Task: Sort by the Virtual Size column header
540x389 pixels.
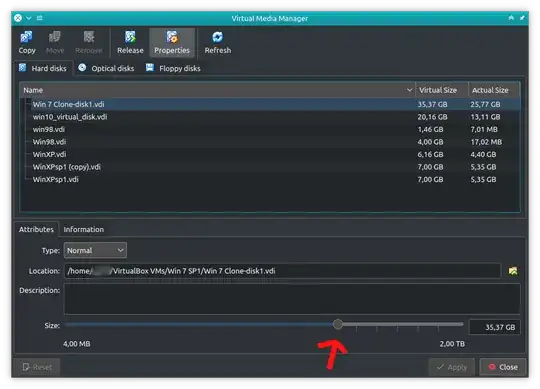Action: click(442, 90)
